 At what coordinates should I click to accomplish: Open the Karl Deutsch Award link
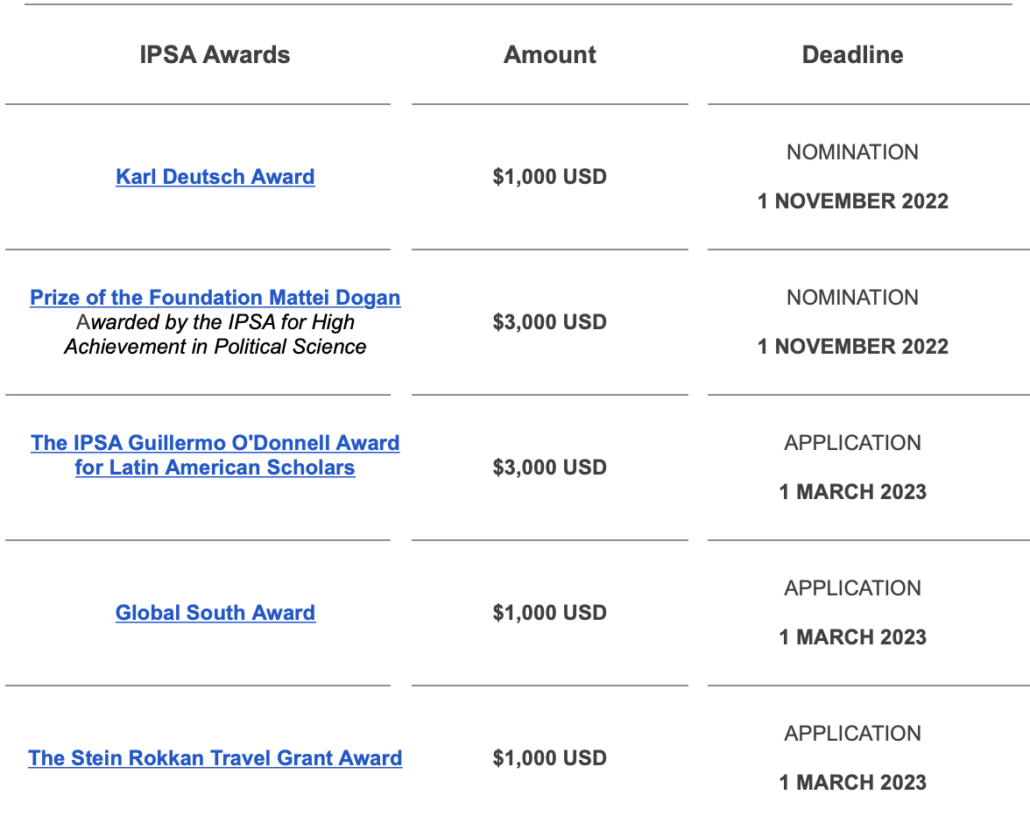[x=215, y=177]
